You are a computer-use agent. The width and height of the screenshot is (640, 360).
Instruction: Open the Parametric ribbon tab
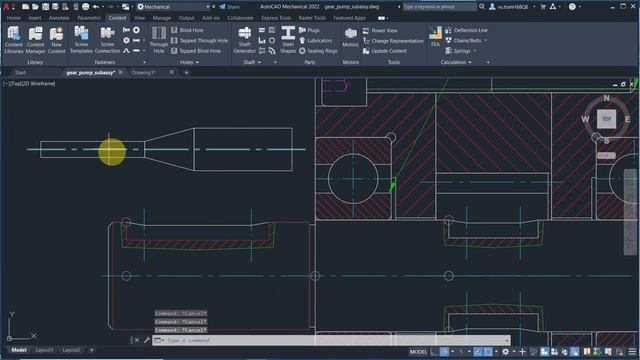click(89, 18)
